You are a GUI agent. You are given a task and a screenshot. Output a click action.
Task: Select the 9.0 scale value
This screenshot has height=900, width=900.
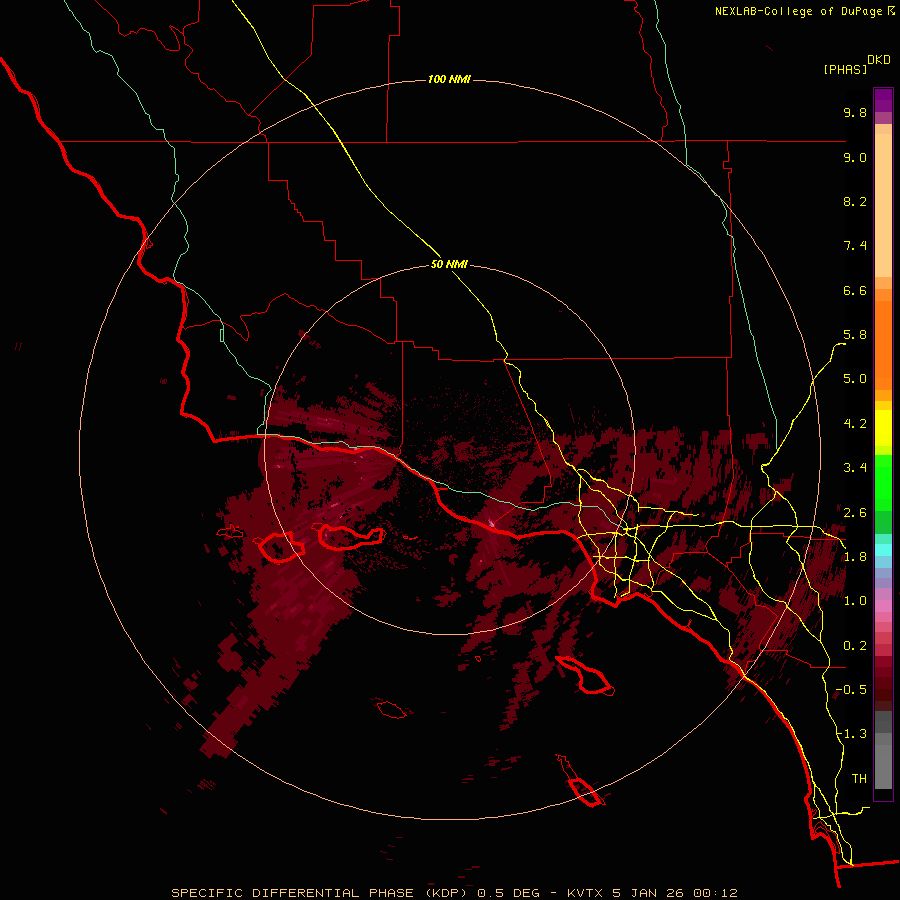click(x=855, y=157)
